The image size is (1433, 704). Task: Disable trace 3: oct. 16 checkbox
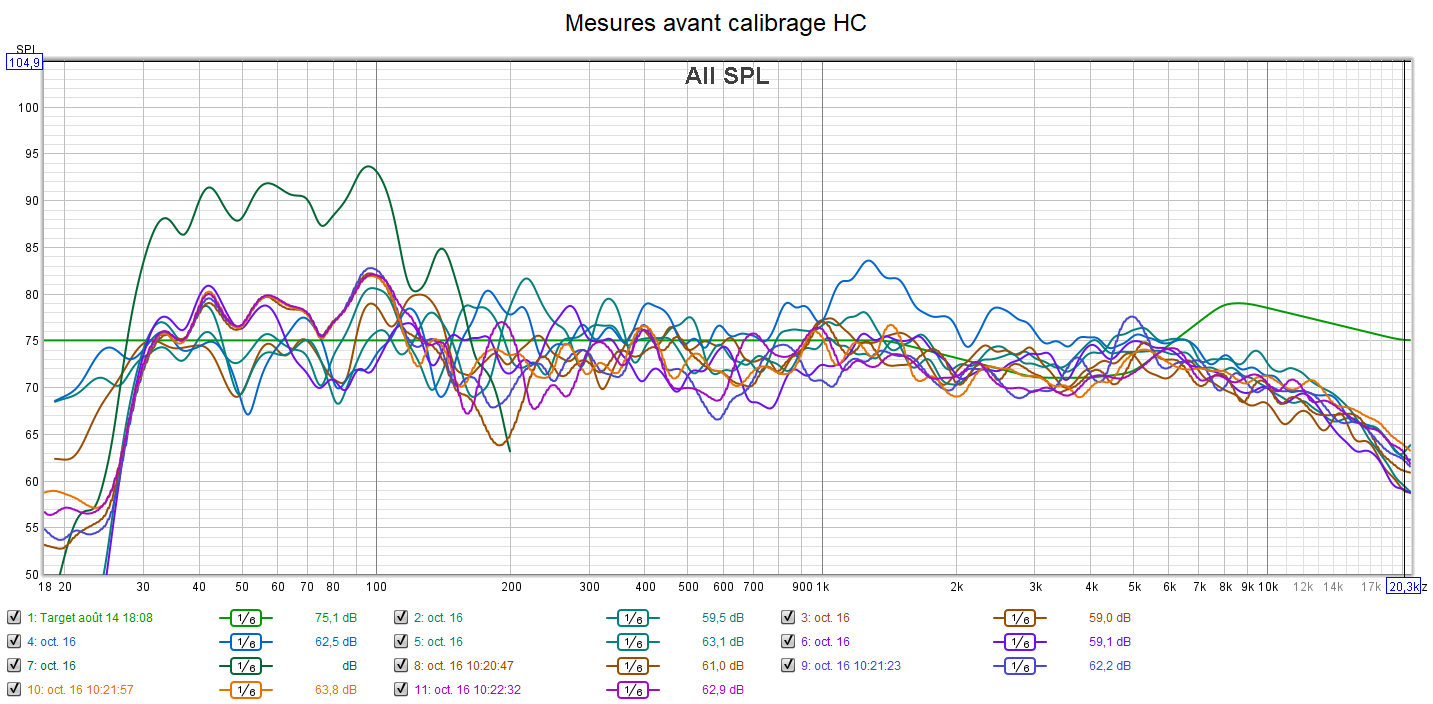[788, 618]
